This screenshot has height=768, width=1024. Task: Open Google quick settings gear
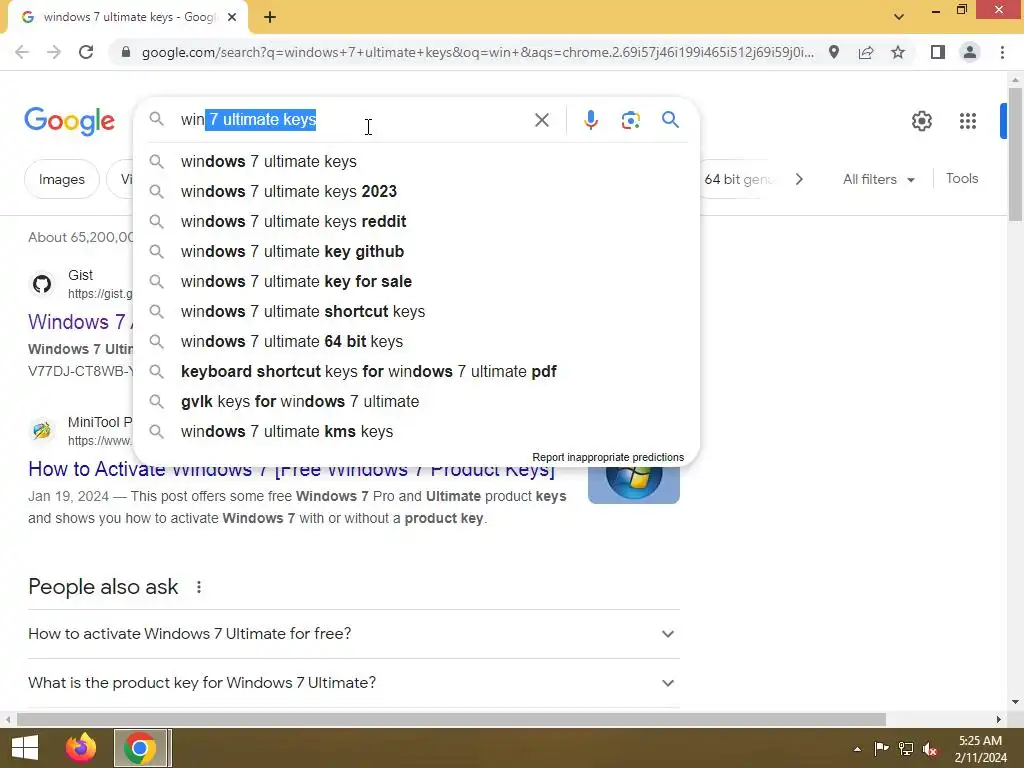point(921,121)
